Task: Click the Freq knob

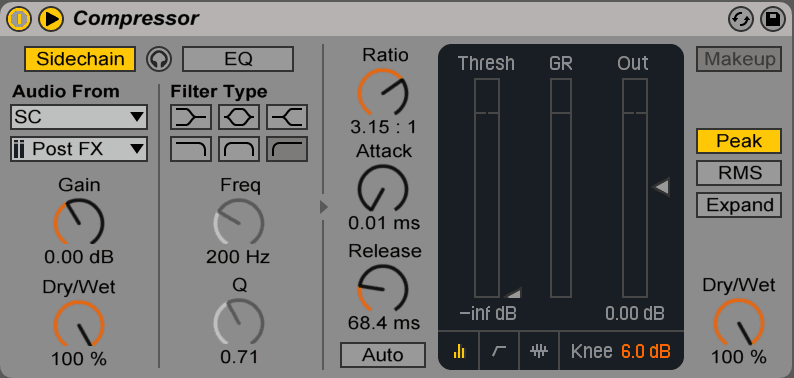Action: coord(239,222)
